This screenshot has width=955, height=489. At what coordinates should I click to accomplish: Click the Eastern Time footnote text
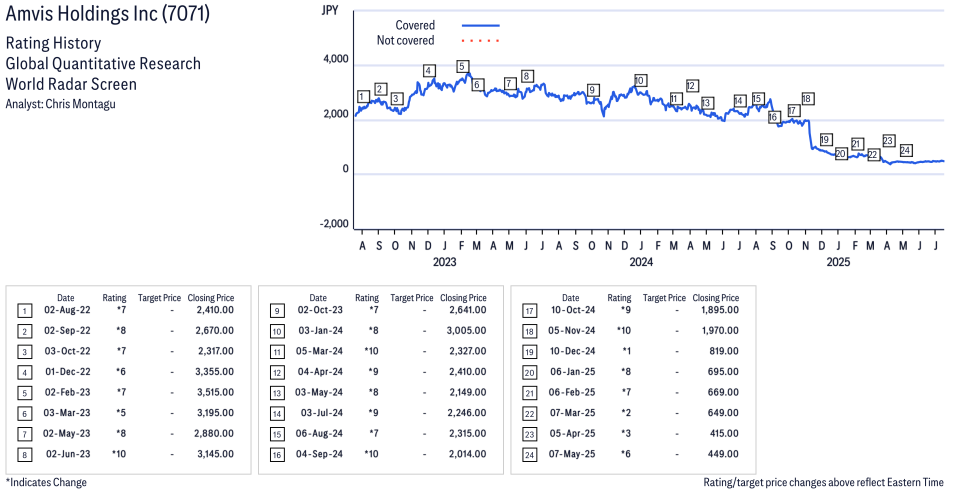pyautogui.click(x=823, y=482)
